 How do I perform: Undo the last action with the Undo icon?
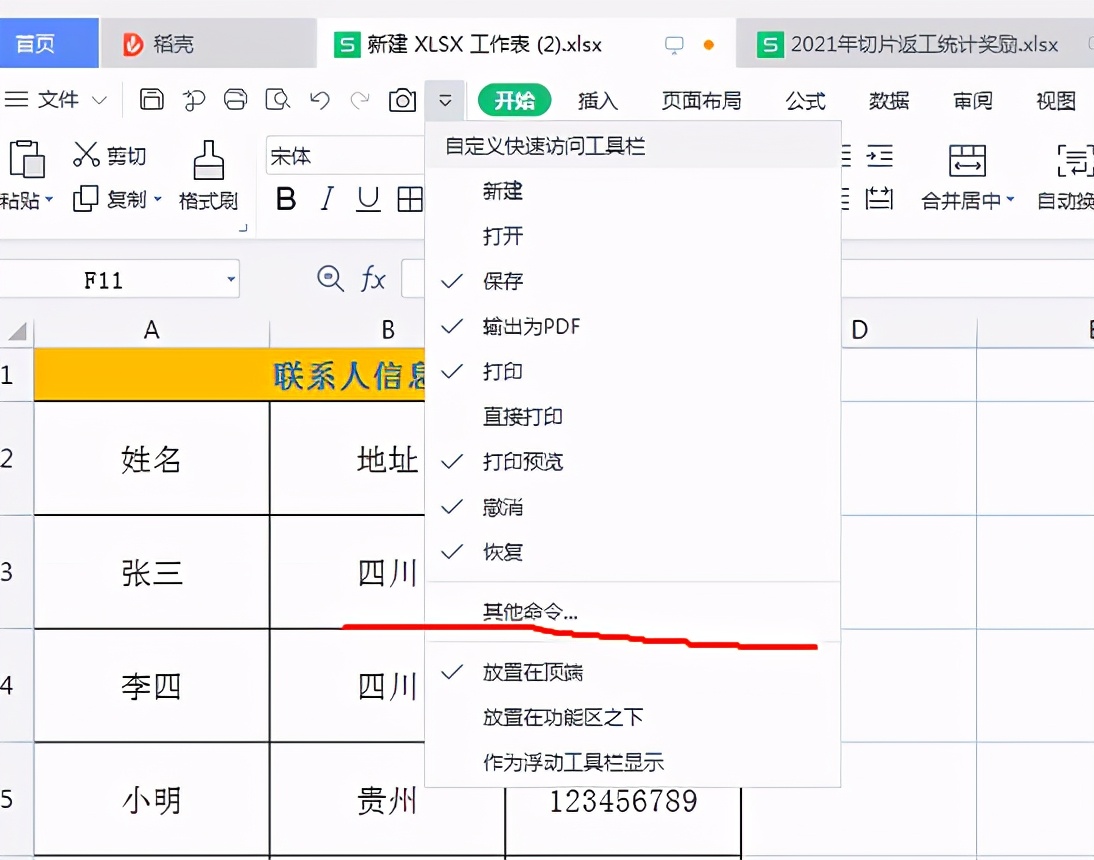pyautogui.click(x=318, y=100)
